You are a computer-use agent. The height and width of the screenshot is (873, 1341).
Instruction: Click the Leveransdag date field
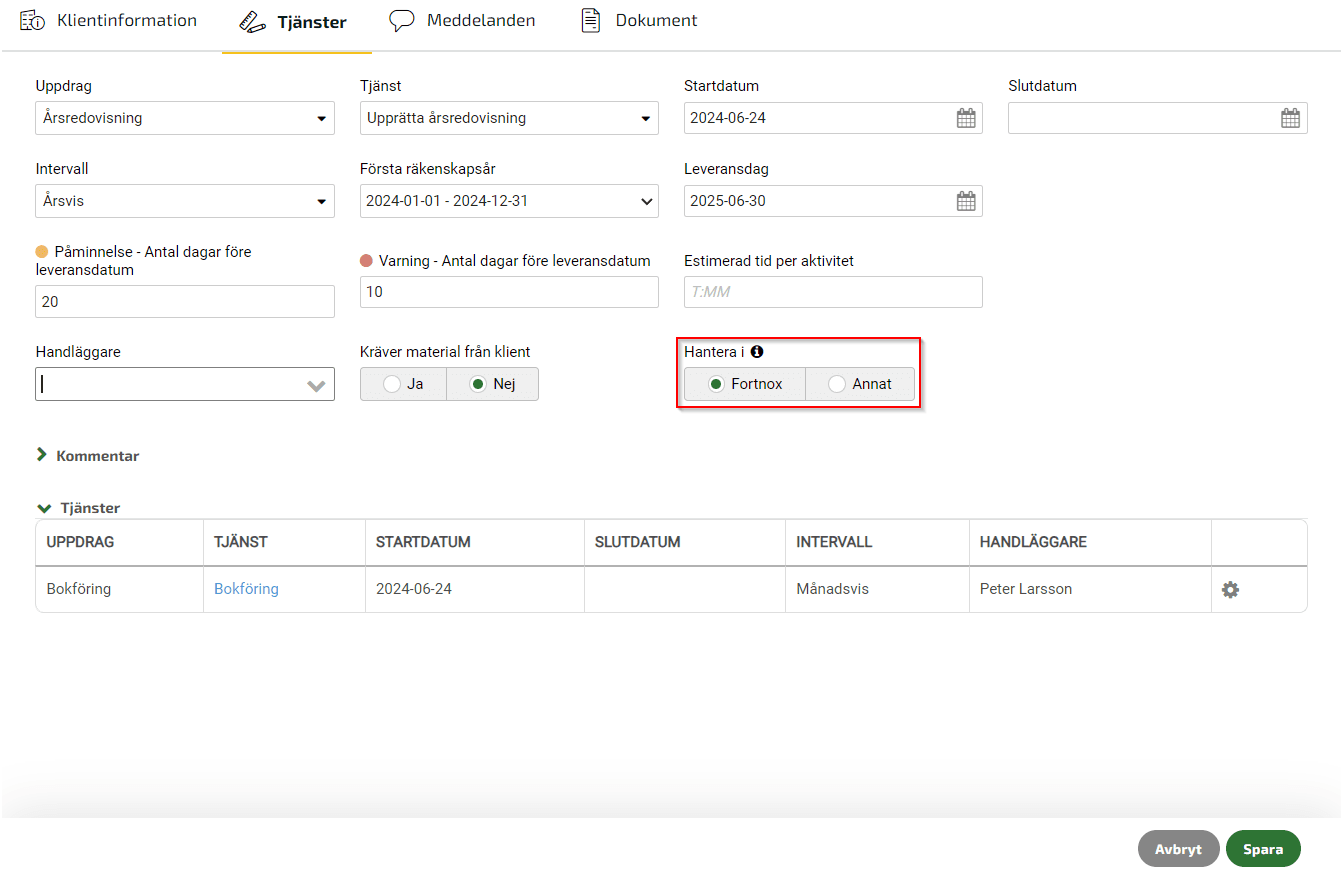click(x=833, y=201)
